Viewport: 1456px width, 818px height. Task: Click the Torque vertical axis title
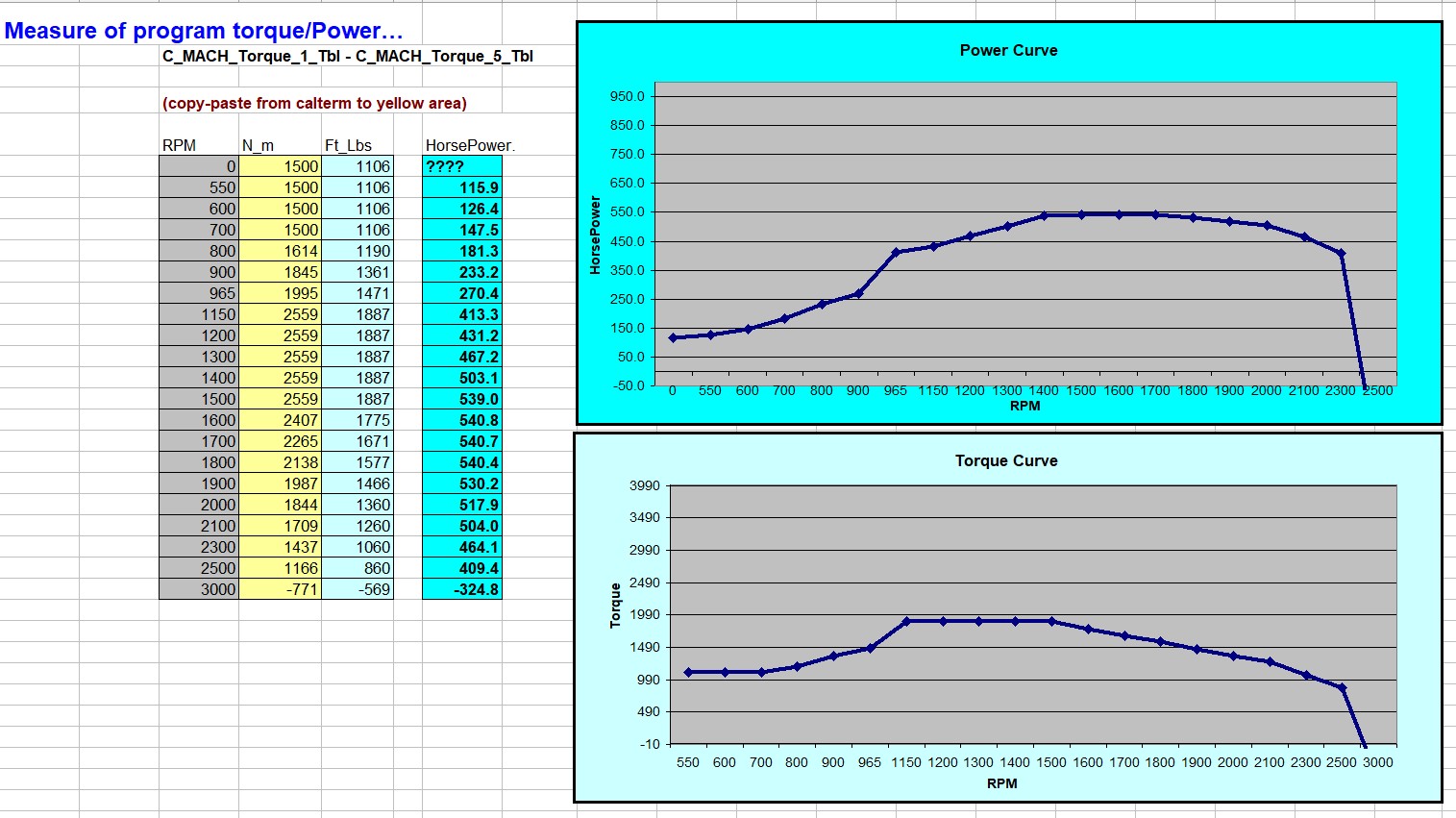pyautogui.click(x=615, y=606)
